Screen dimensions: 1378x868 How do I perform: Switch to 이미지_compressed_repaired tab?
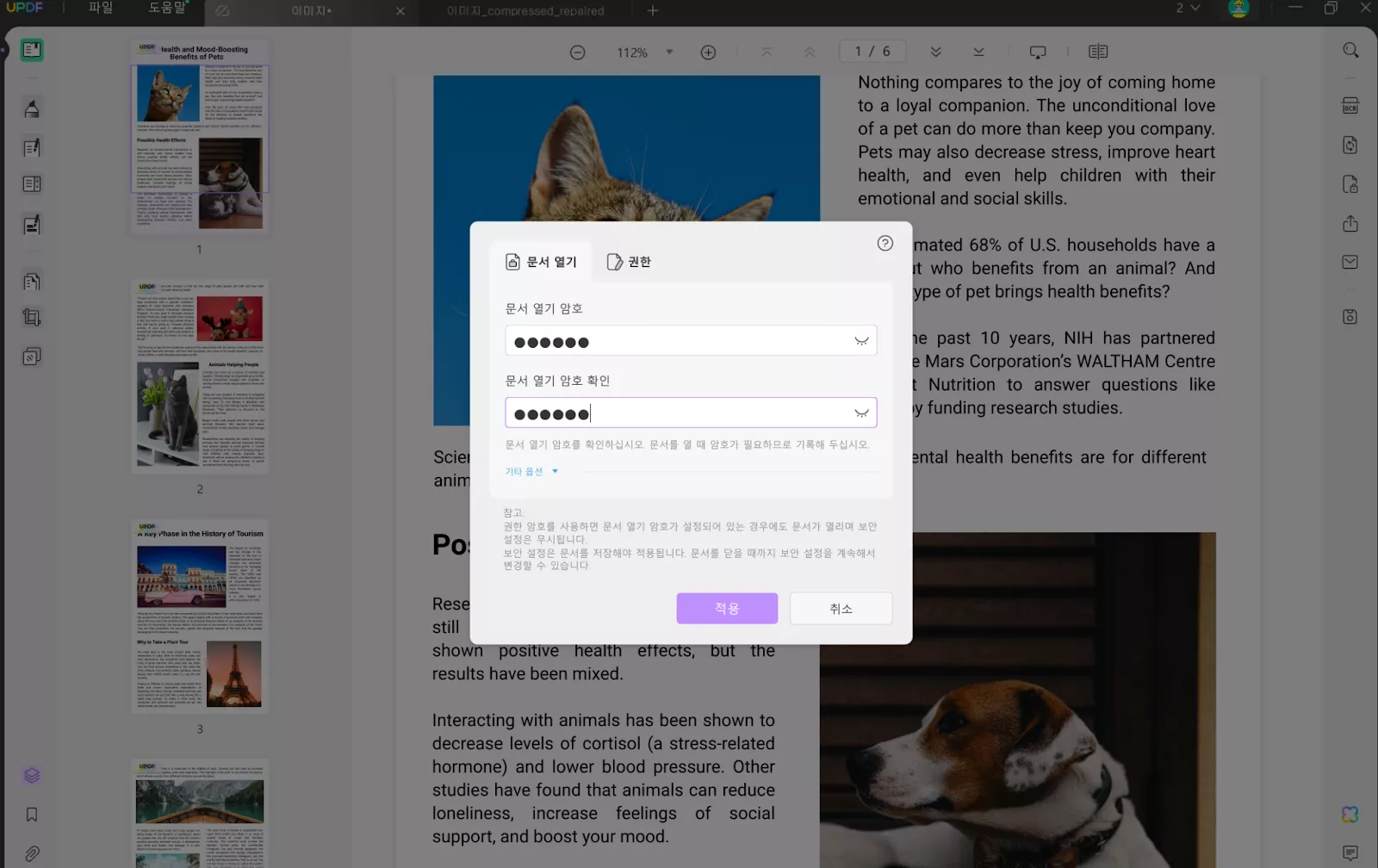pyautogui.click(x=525, y=11)
